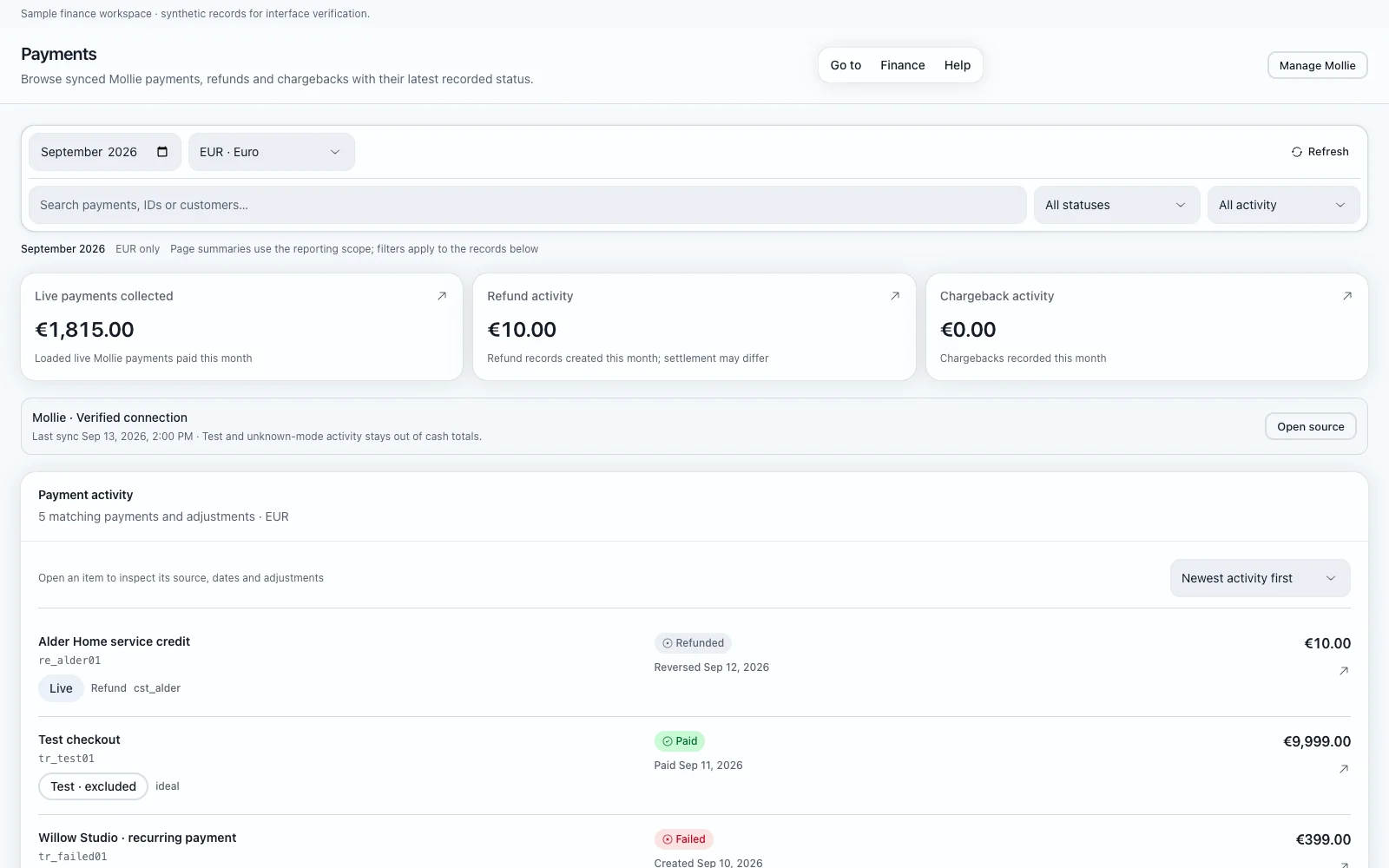The width and height of the screenshot is (1389, 868).
Task: Click the Refresh button label
Action: [1328, 152]
